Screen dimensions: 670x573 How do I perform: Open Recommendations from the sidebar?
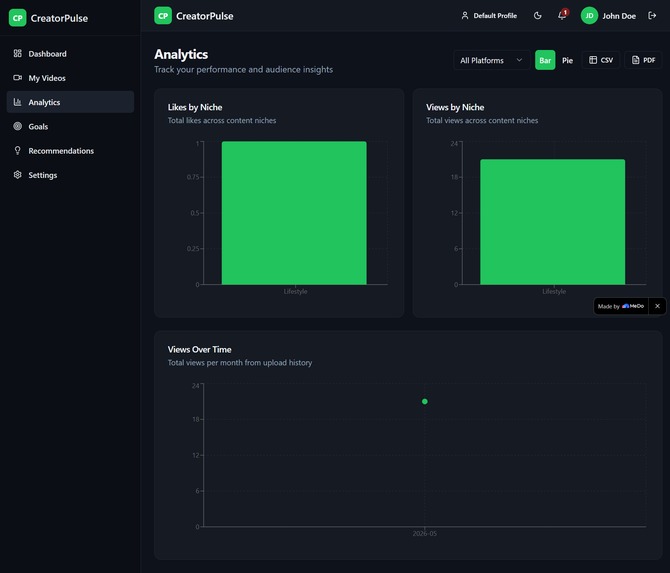click(71, 150)
